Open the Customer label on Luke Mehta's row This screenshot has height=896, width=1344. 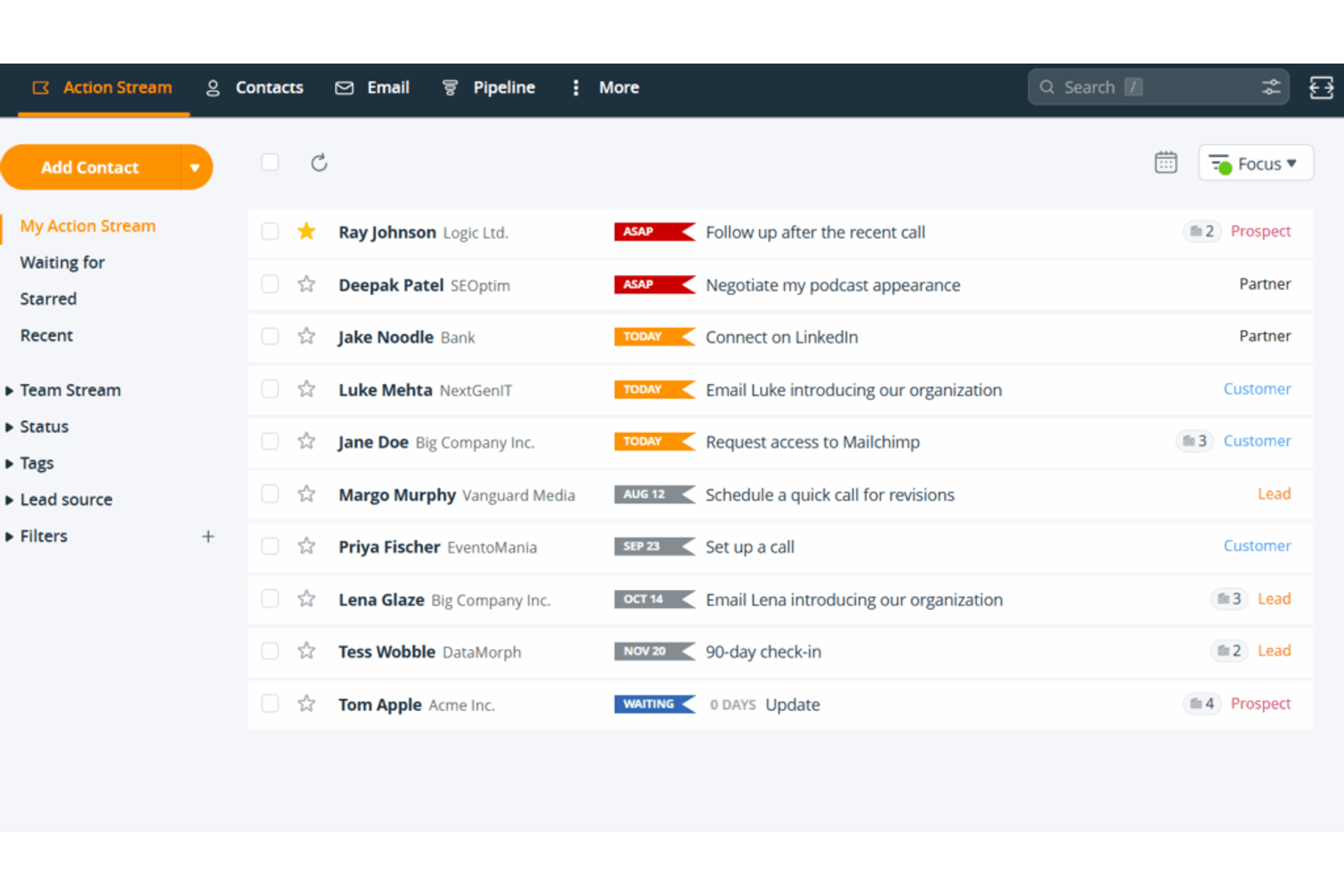click(1257, 389)
